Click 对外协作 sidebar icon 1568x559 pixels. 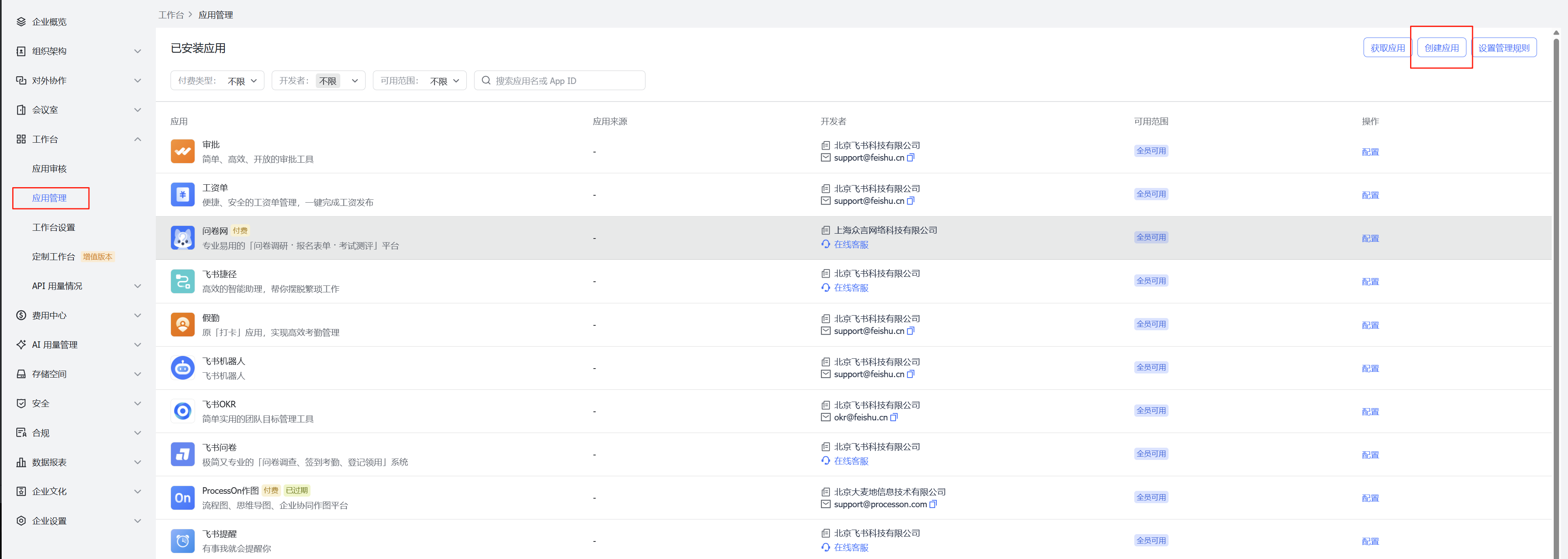point(21,80)
